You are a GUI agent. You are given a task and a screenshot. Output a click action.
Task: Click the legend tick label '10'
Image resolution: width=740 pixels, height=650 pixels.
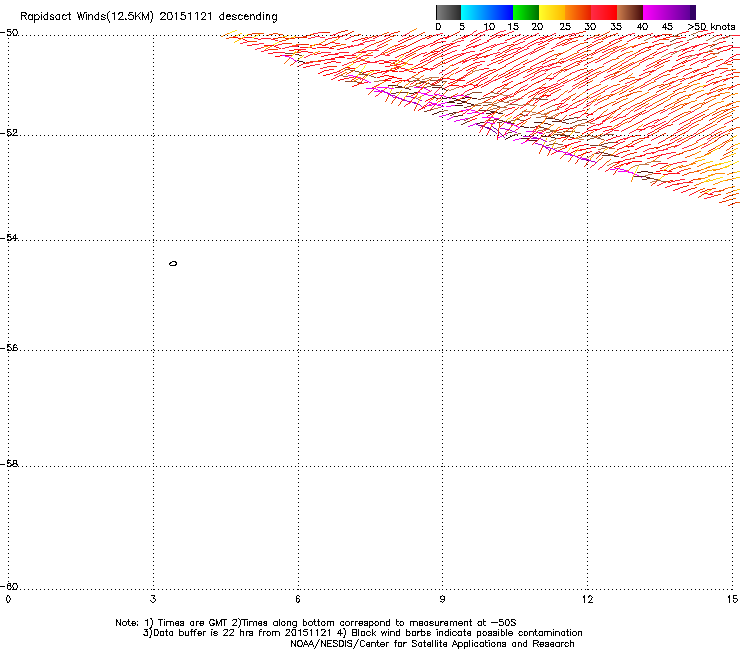[489, 27]
